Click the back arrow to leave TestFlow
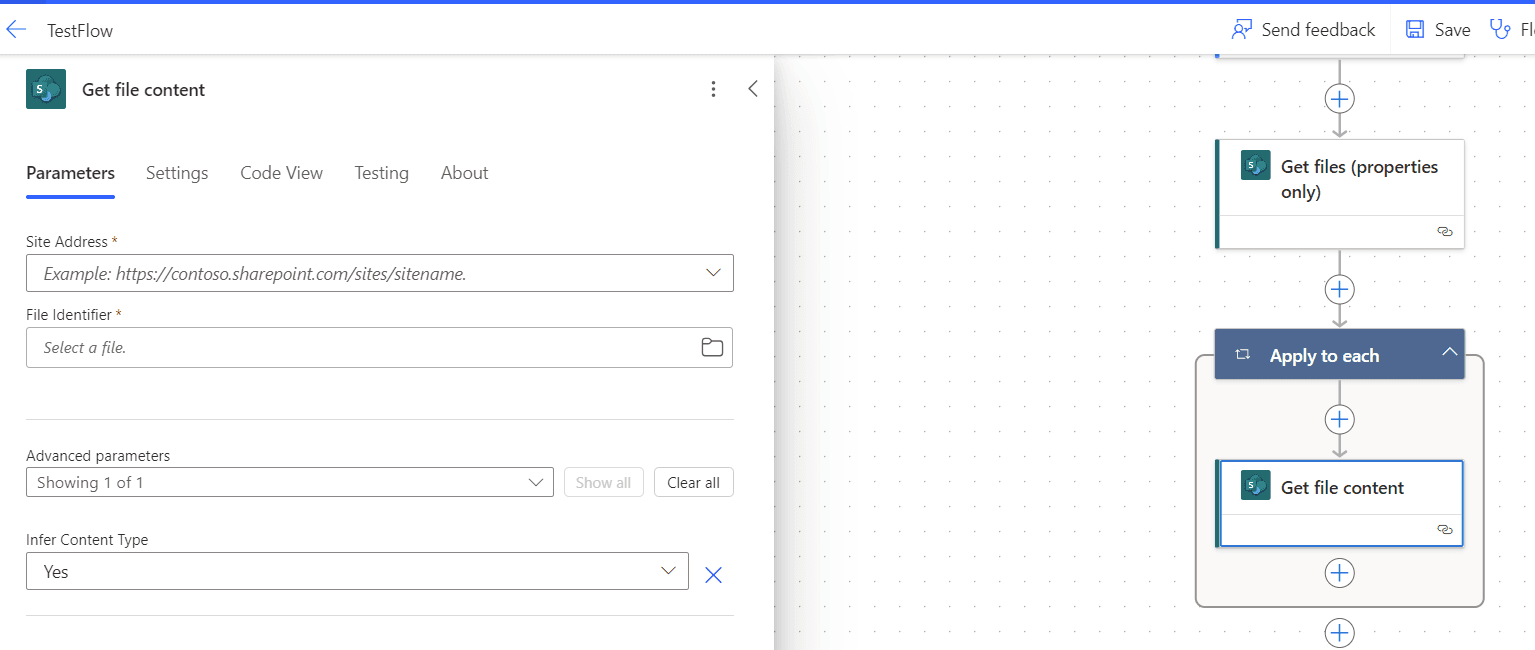Viewport: 1535px width, 650px height. (x=16, y=29)
